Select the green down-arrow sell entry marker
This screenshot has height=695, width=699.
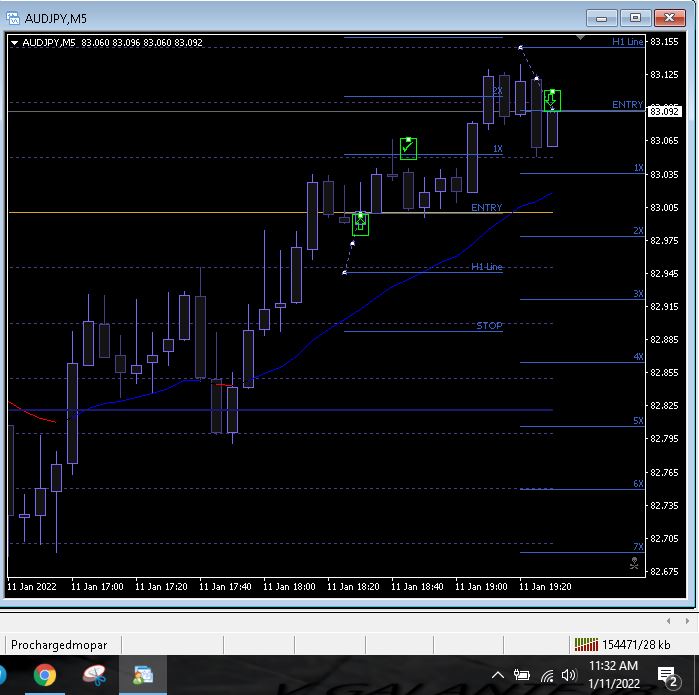pyautogui.click(x=552, y=100)
